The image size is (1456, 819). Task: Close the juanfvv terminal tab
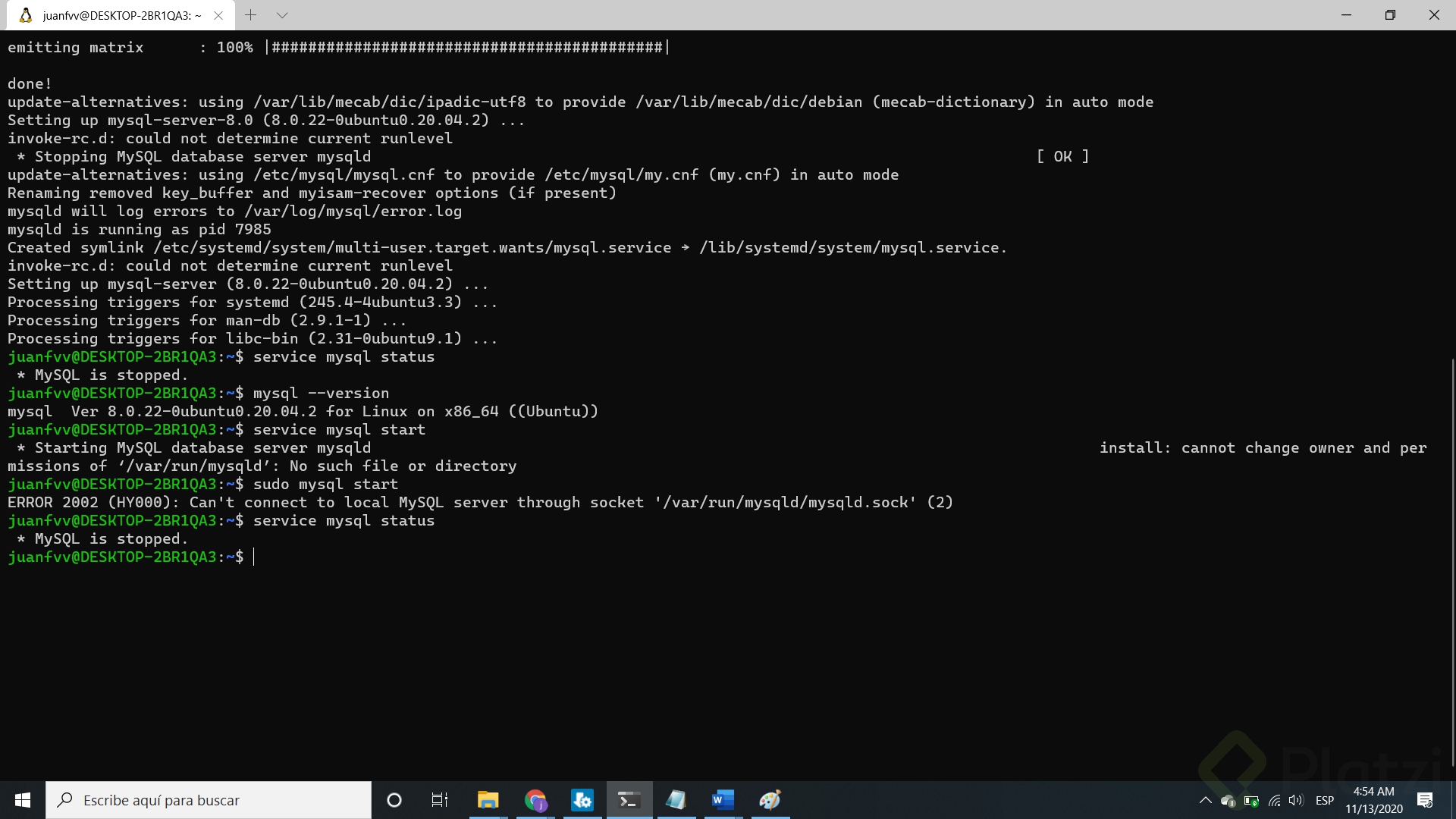click(218, 15)
